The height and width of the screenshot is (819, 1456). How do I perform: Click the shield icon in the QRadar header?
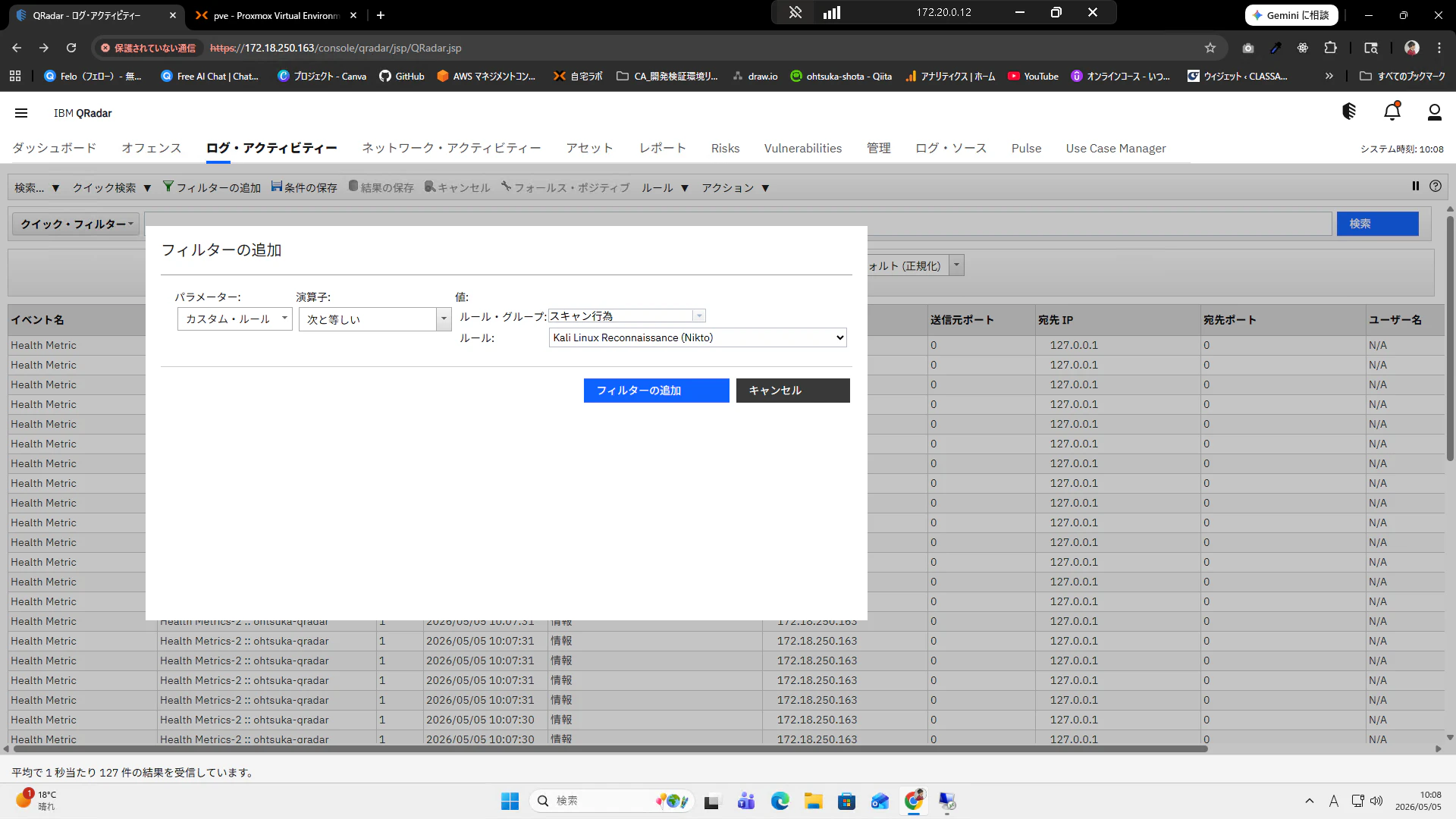point(1349,112)
